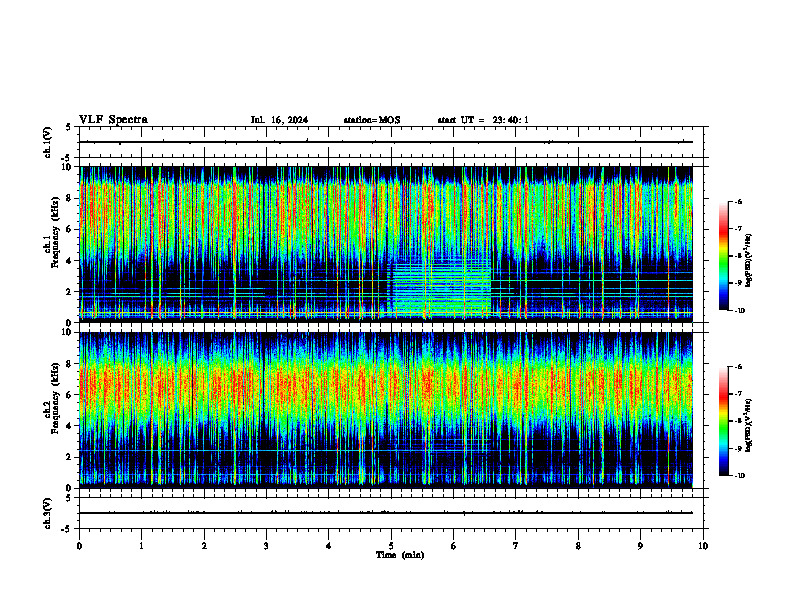Screen dimensions: 792x612
Task: Click the ch.1 spectrogram color bar
Action: pyautogui.click(x=723, y=256)
